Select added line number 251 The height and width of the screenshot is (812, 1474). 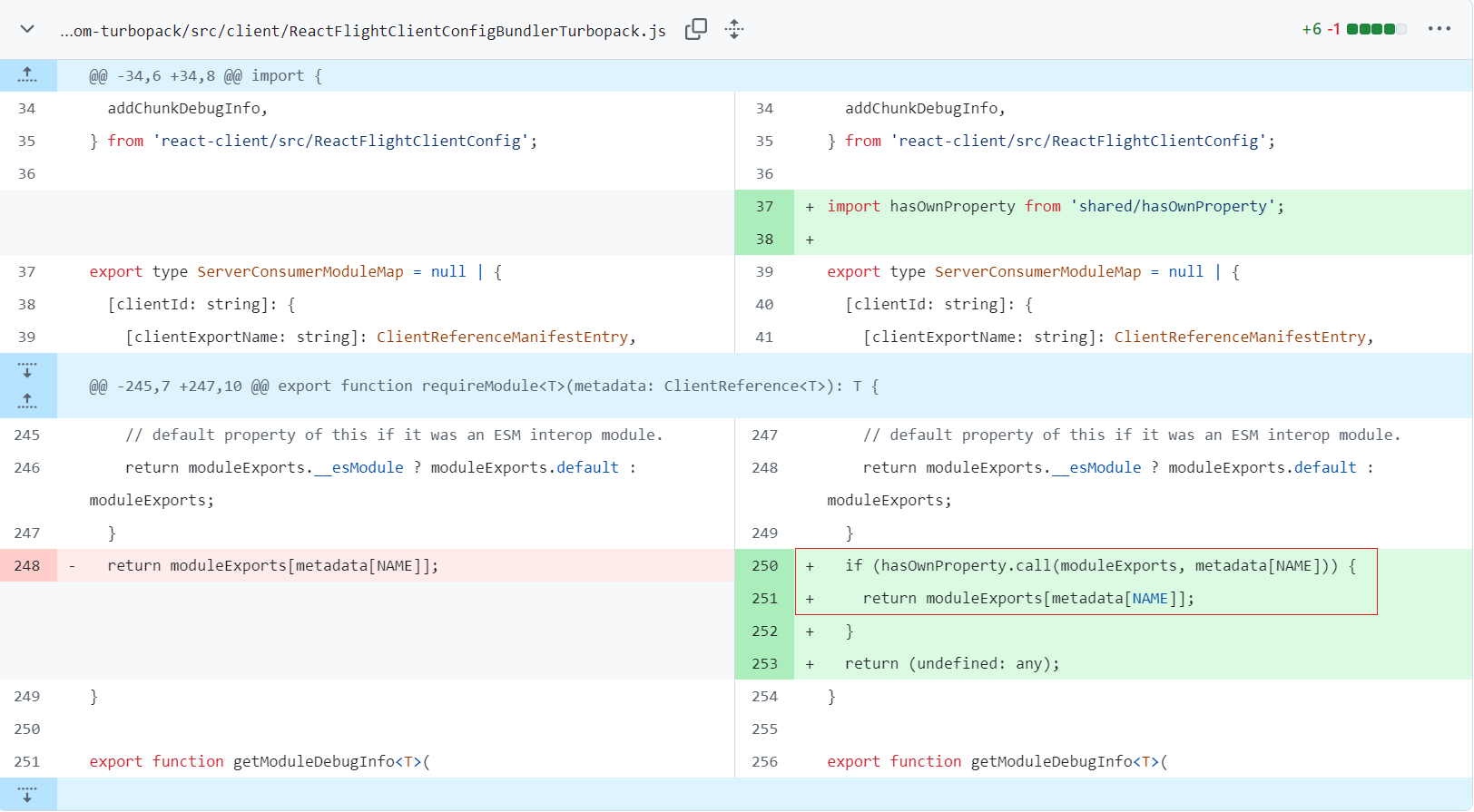point(764,598)
